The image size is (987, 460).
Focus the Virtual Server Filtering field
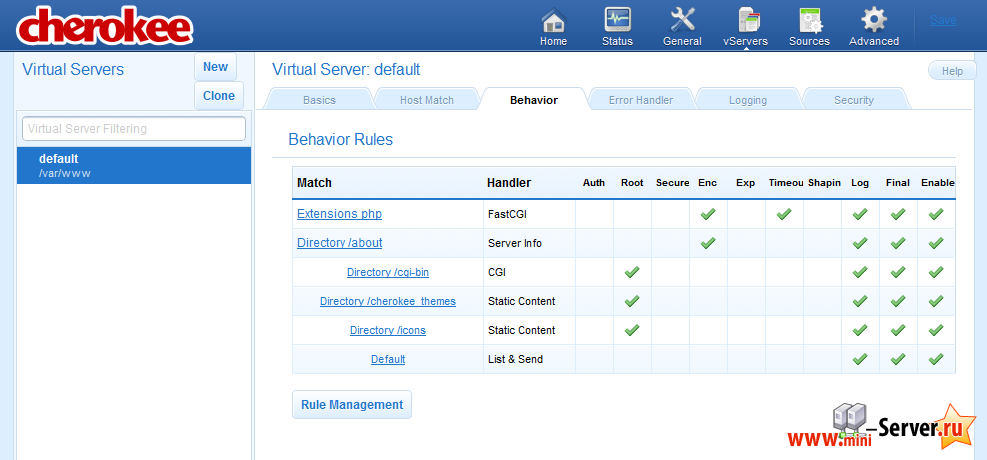(133, 129)
